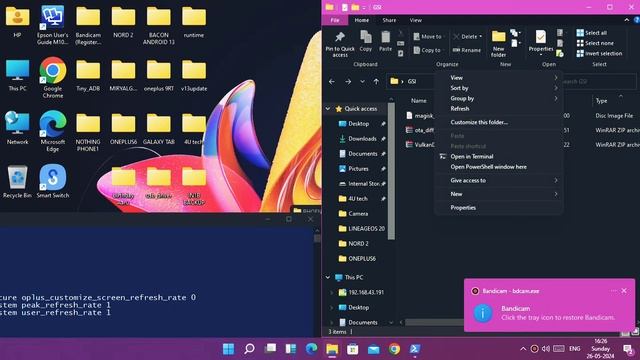Click Invert selection in the ribbon
Image resolution: width=640 pixels, height=360 pixels.
tap(599, 53)
